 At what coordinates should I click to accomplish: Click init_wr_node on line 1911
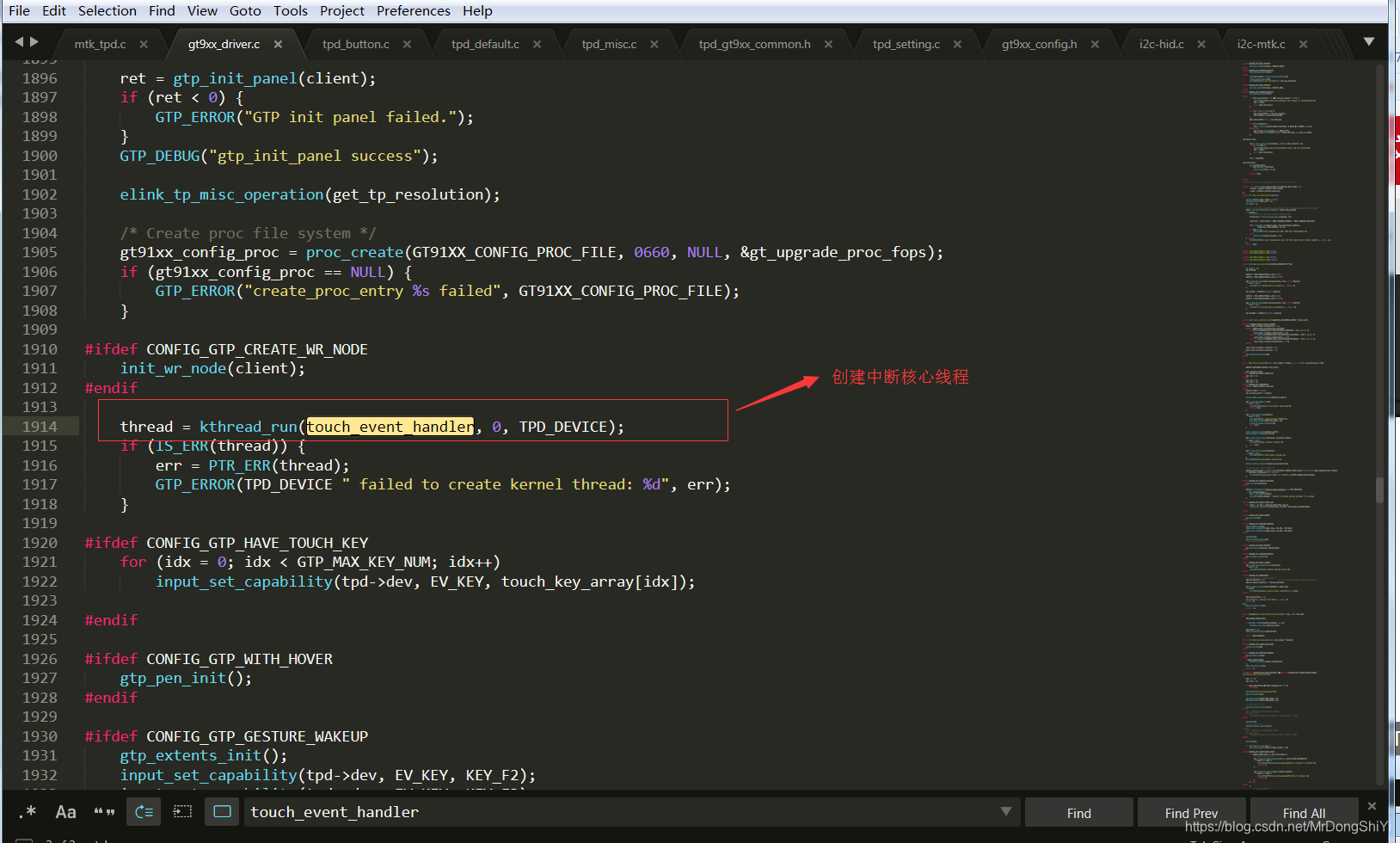point(173,368)
